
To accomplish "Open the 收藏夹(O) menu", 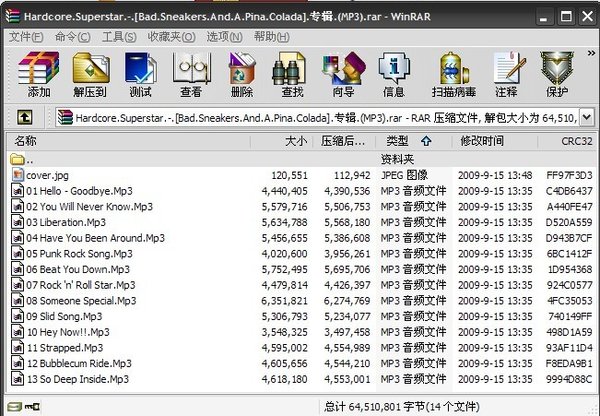I will point(171,37).
